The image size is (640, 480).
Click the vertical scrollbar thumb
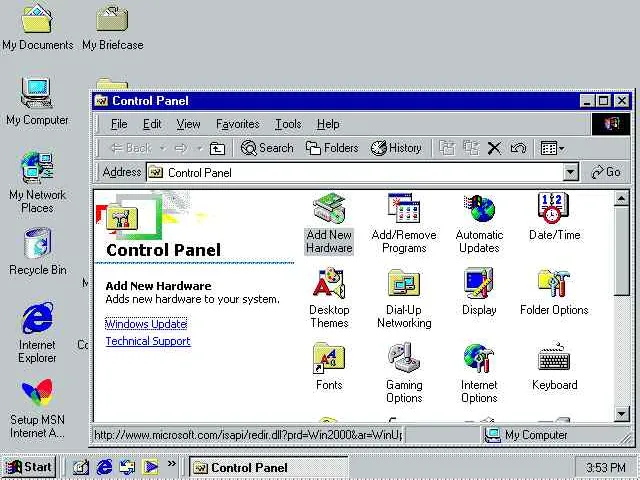tap(621, 251)
